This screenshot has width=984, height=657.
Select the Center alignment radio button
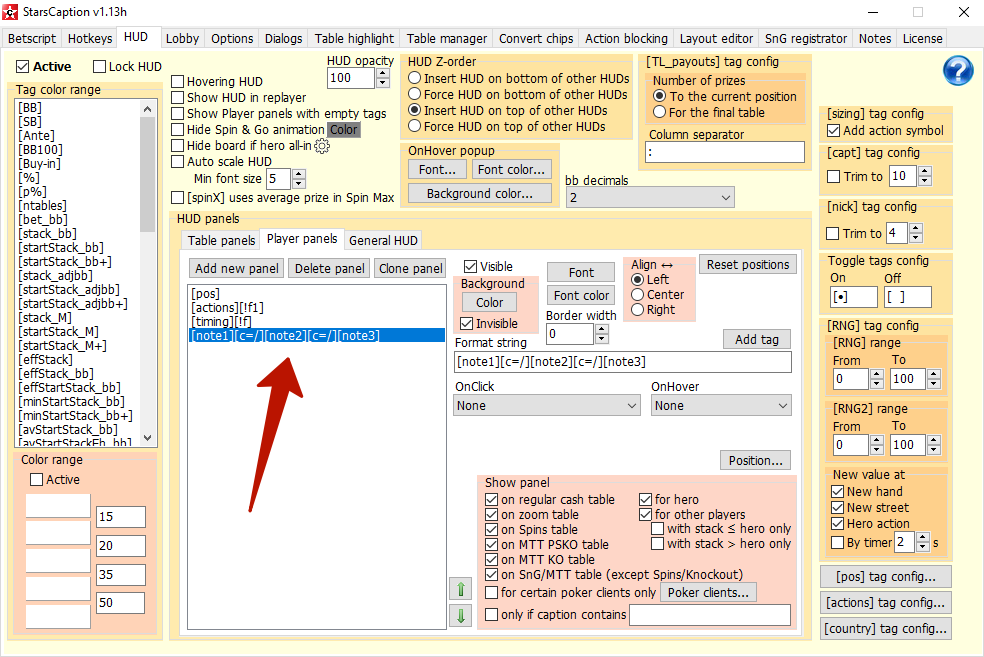click(637, 295)
